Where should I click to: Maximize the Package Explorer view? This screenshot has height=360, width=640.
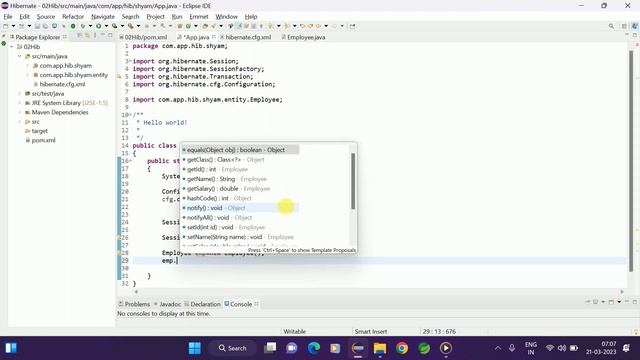(110, 36)
